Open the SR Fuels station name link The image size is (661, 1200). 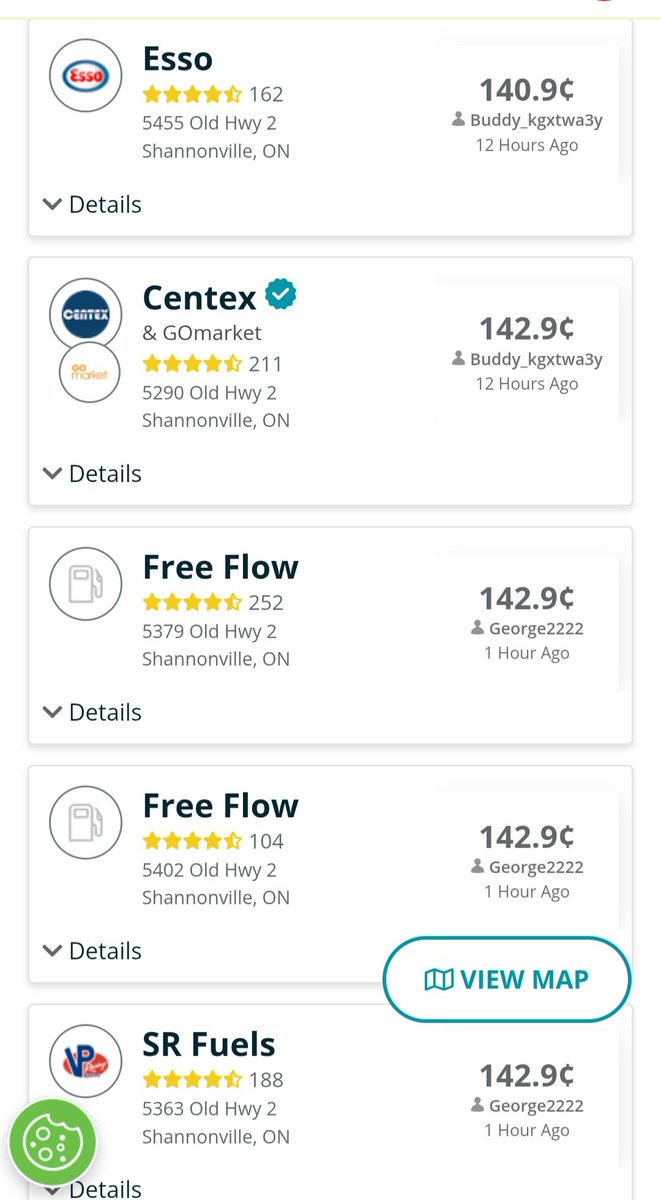(x=209, y=1044)
